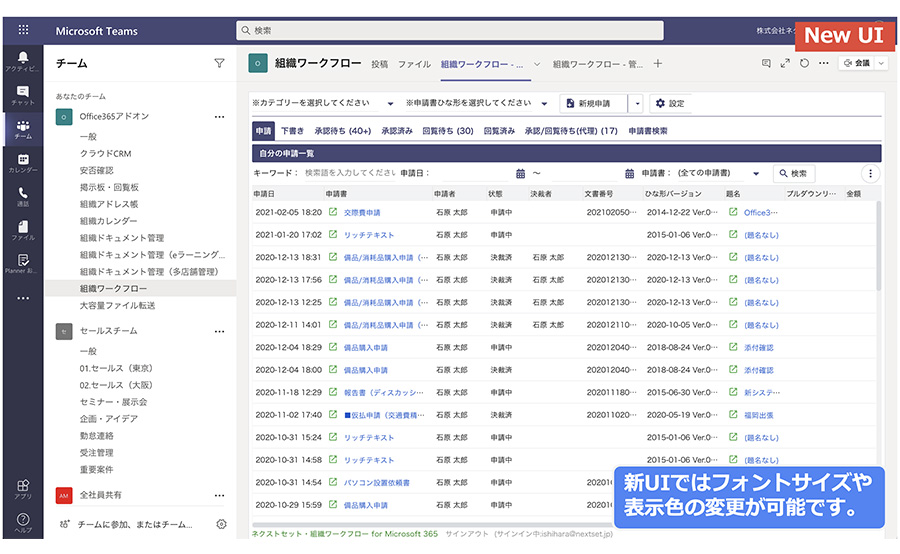Select the 大容量ファイル転送 channel

[117, 305]
